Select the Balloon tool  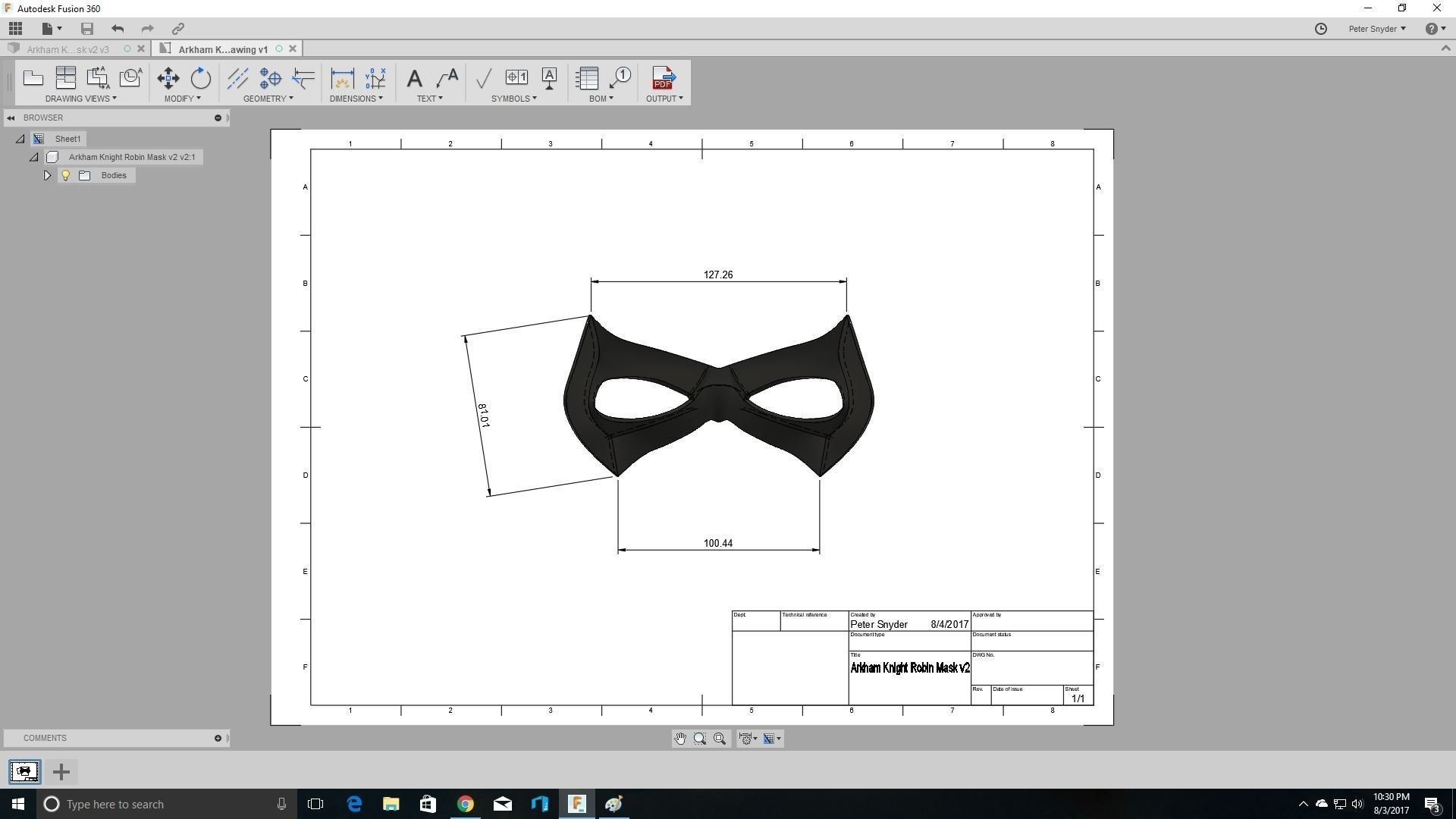[620, 78]
